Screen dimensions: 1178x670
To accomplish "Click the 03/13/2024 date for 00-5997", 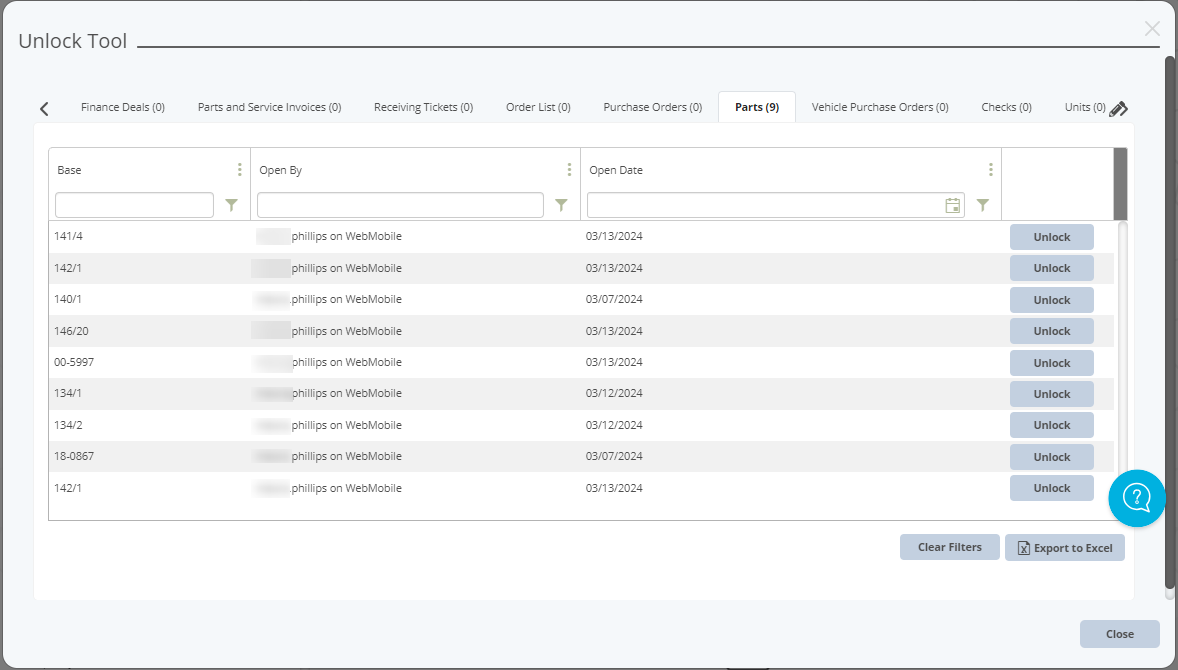I will [x=614, y=362].
